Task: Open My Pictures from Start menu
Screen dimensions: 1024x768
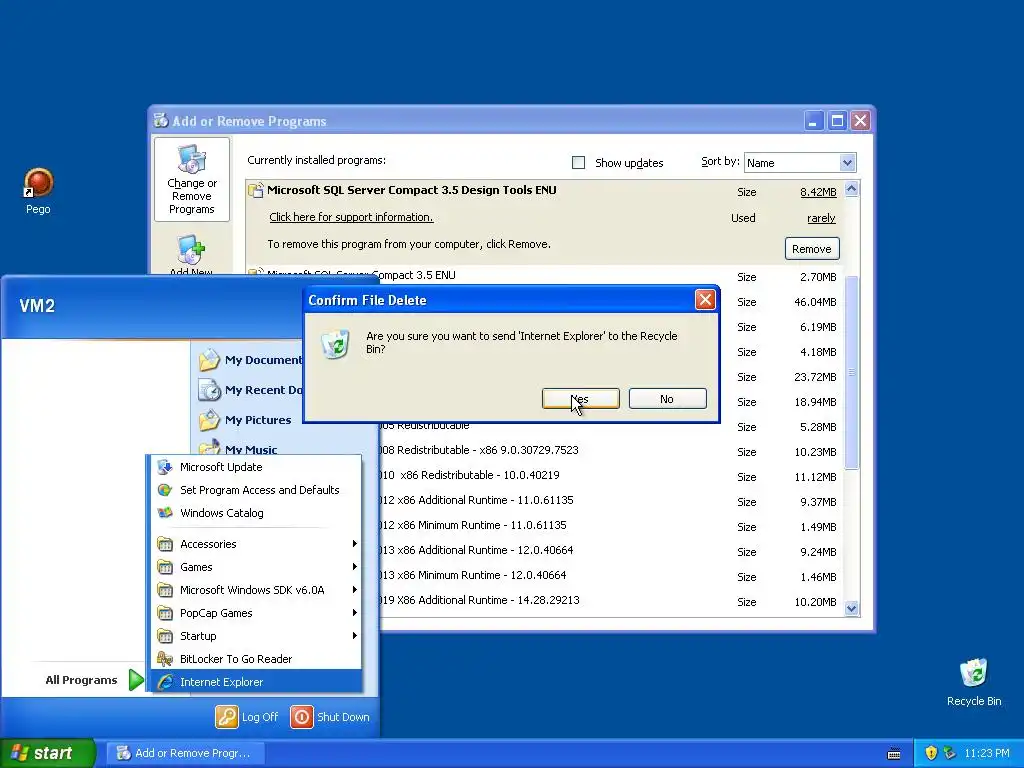Action: [x=257, y=420]
